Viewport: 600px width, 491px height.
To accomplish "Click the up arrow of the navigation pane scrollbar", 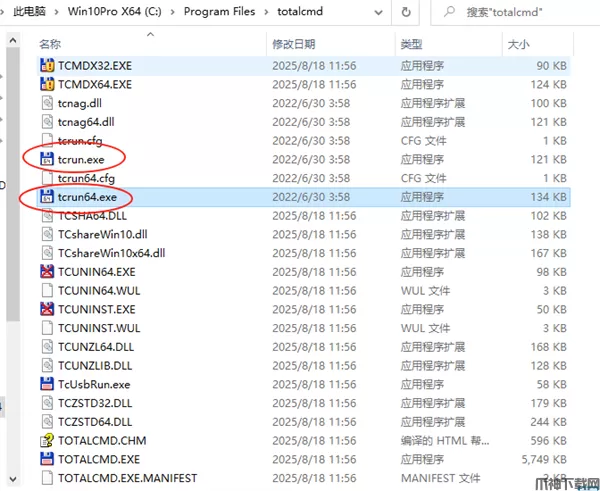I will pyautogui.click(x=13, y=40).
